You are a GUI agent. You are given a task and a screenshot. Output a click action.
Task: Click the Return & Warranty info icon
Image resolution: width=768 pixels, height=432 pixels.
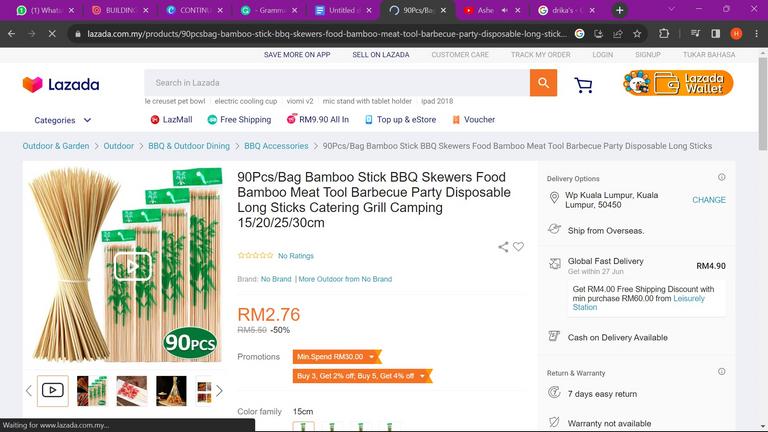(721, 372)
